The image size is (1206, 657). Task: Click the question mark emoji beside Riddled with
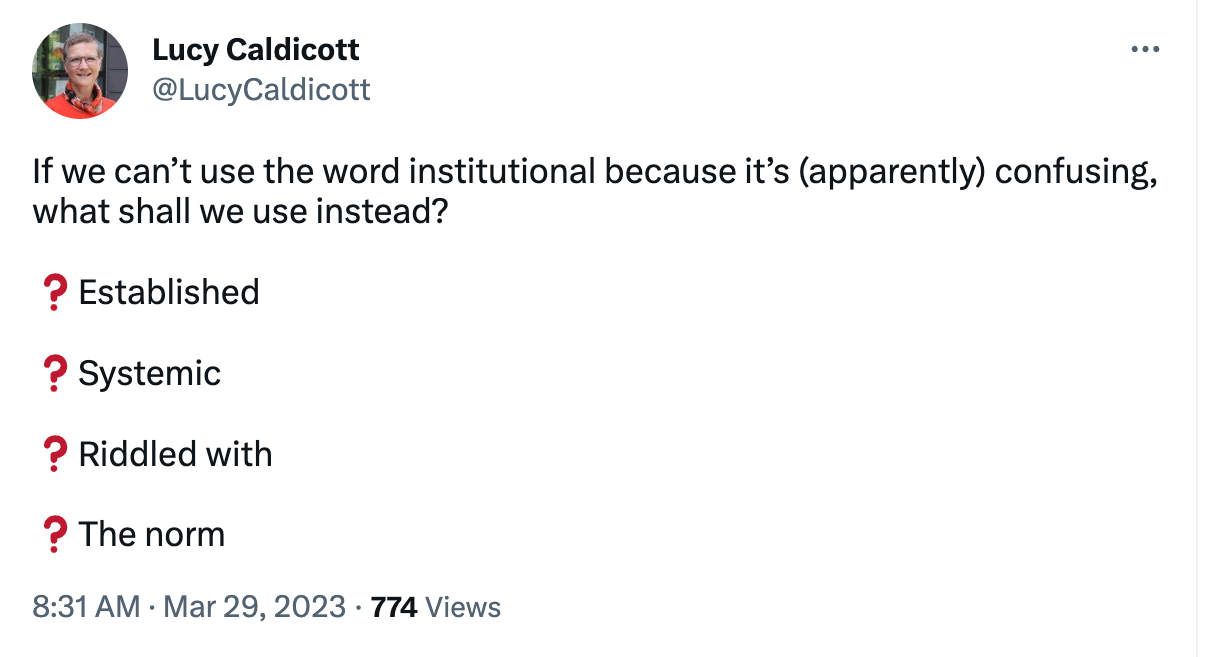pos(53,453)
